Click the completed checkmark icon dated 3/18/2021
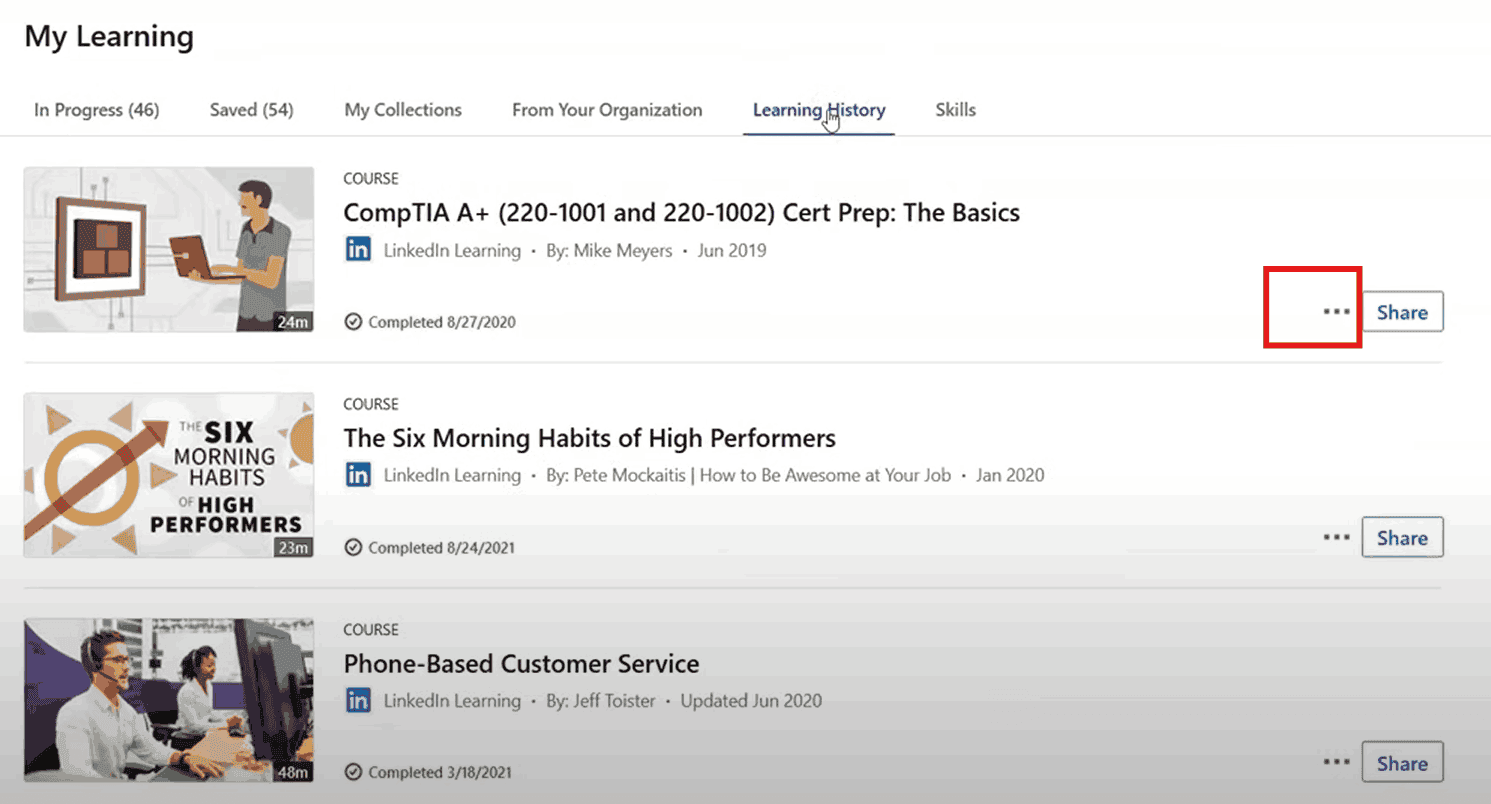The width and height of the screenshot is (1491, 804). click(352, 773)
